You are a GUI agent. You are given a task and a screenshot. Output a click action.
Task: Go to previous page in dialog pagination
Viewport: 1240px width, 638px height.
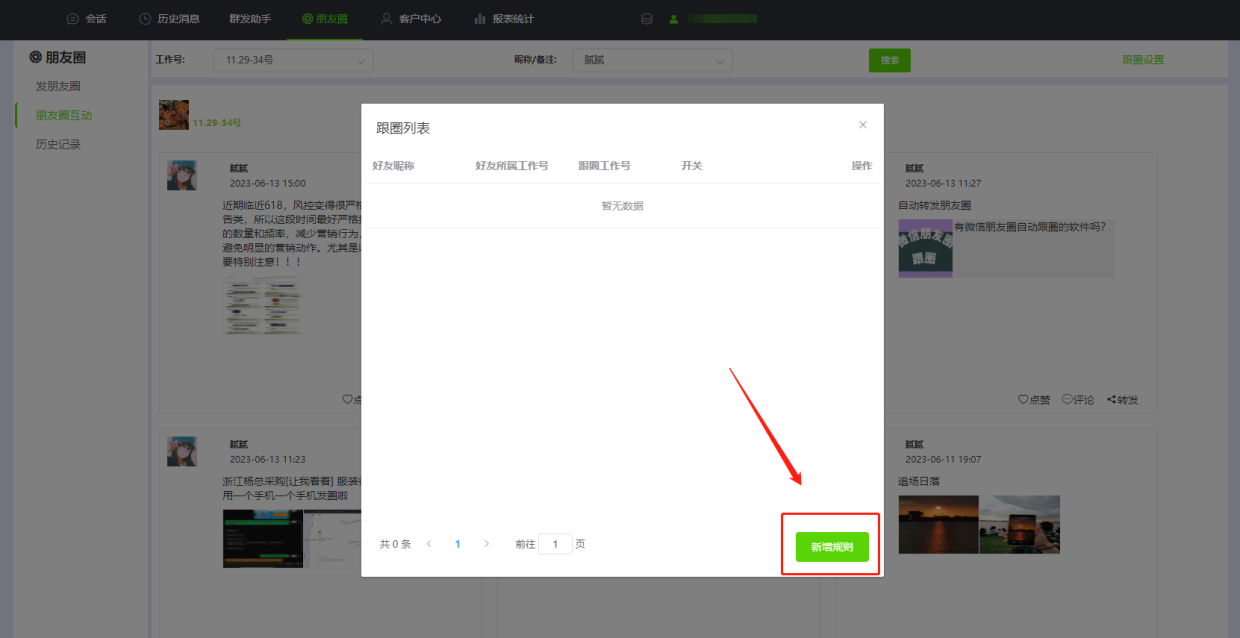coord(429,544)
